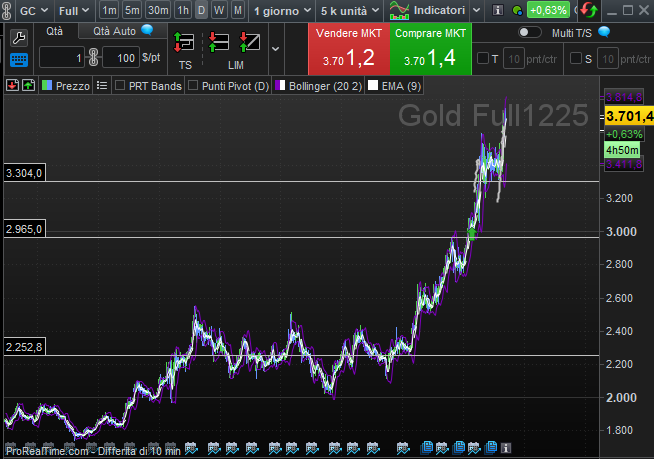Click the red down-arrow panel icon
654x459 pixels.
pos(13,86)
